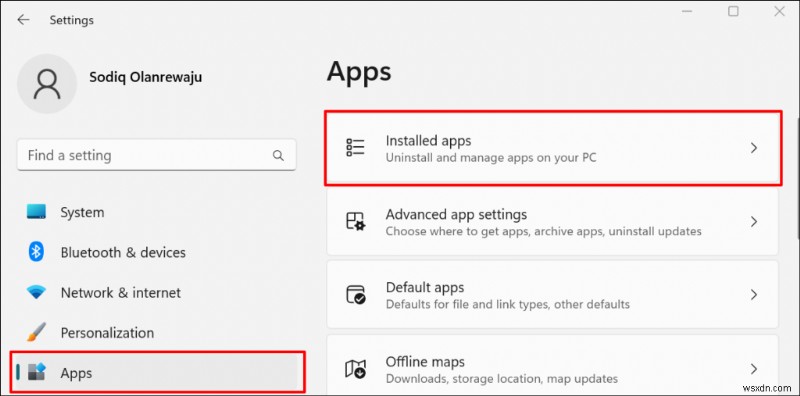Select the System monitor icon

tap(36, 212)
